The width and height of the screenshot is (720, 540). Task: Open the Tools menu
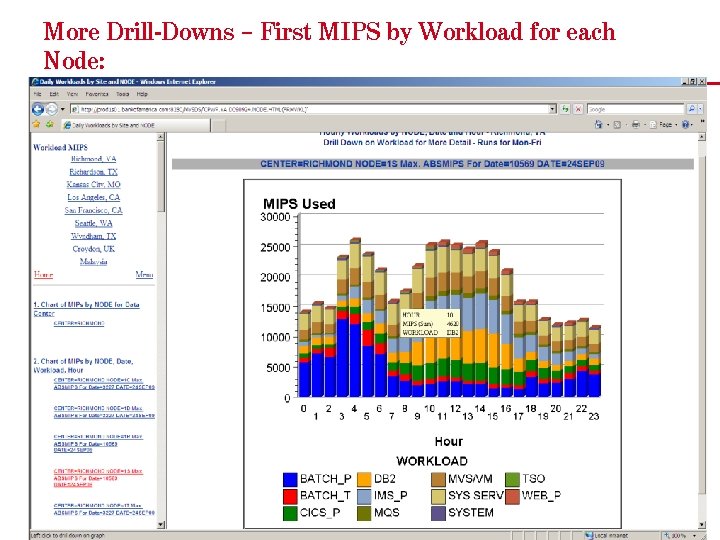(123, 94)
